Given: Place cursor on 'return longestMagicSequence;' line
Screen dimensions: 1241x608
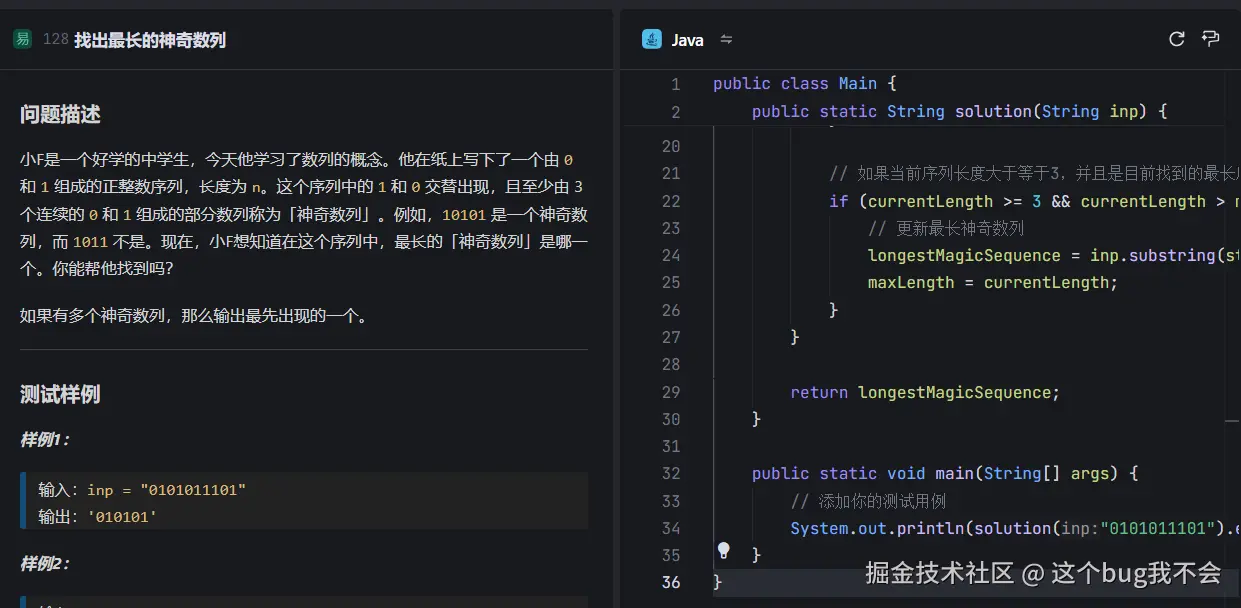Looking at the screenshot, I should point(924,392).
